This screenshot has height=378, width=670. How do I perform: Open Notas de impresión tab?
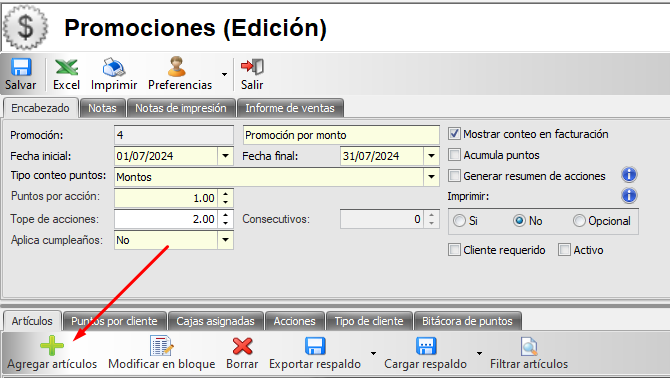(181, 108)
